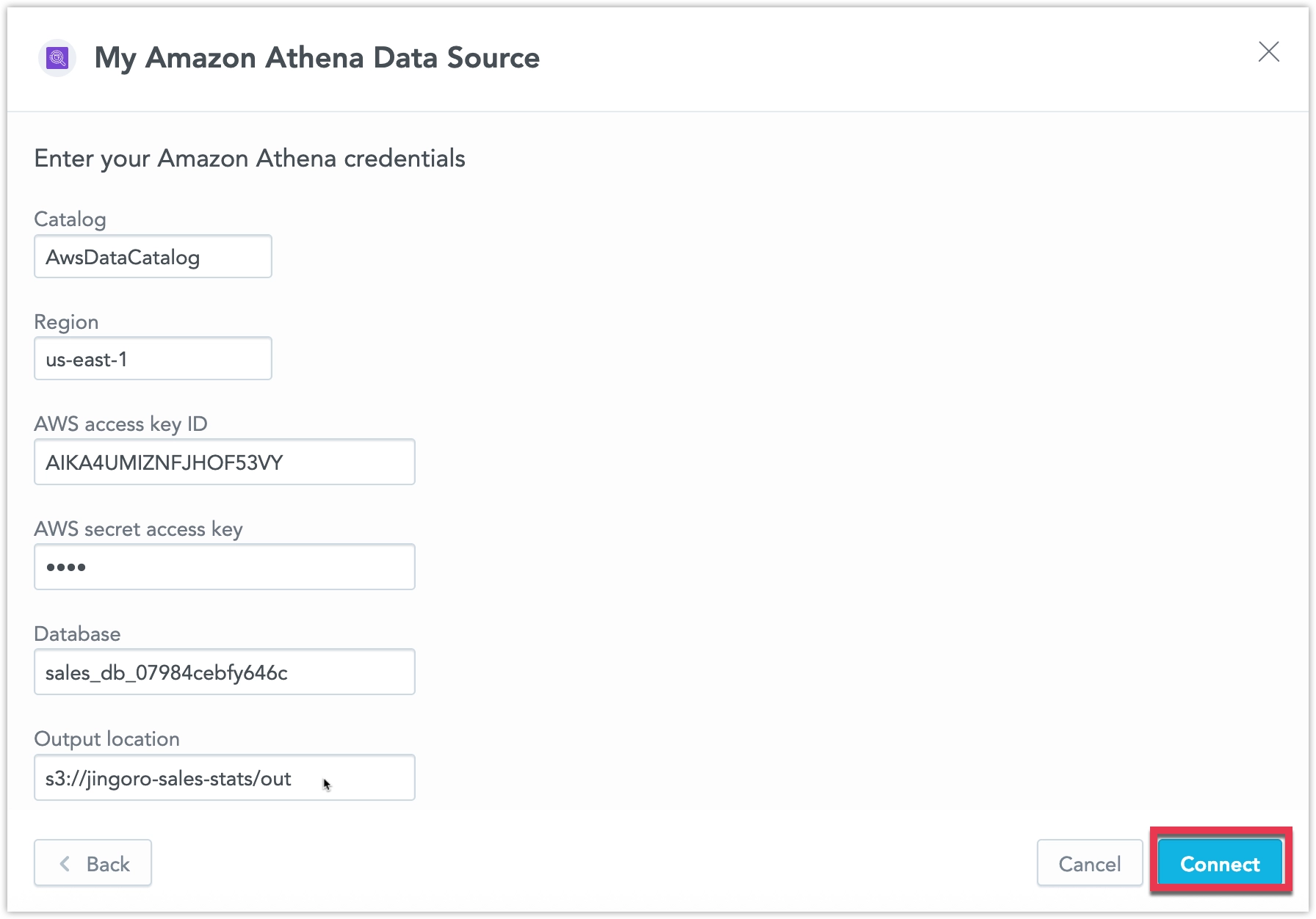
Task: Click the Enter your Amazon Athena credentials heading
Action: [250, 159]
